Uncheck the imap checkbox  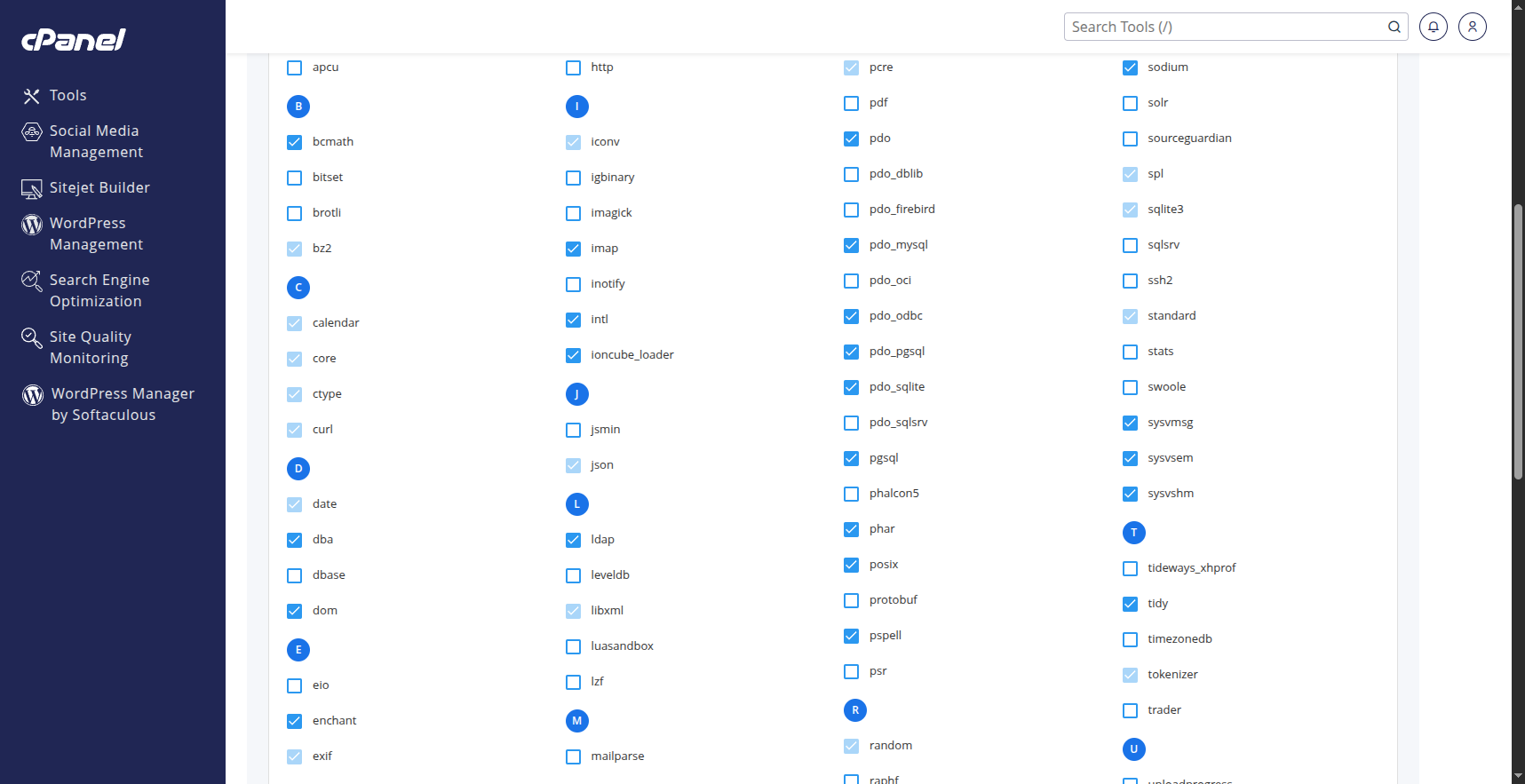574,249
